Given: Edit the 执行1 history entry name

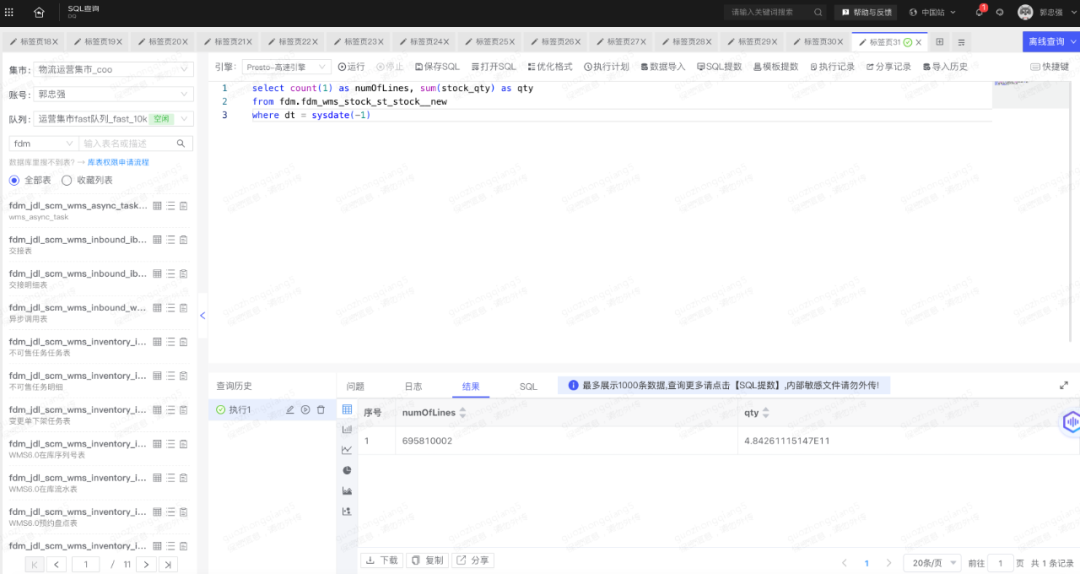Looking at the screenshot, I should coord(290,409).
